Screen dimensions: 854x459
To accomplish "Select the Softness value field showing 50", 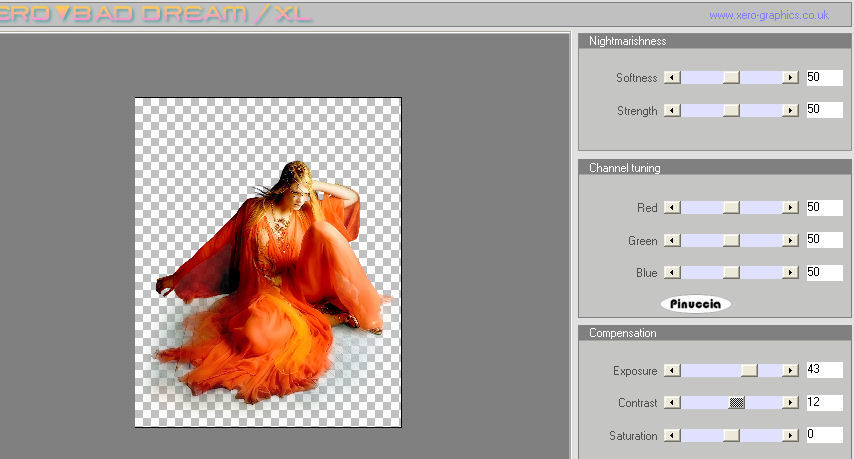I will (x=825, y=77).
